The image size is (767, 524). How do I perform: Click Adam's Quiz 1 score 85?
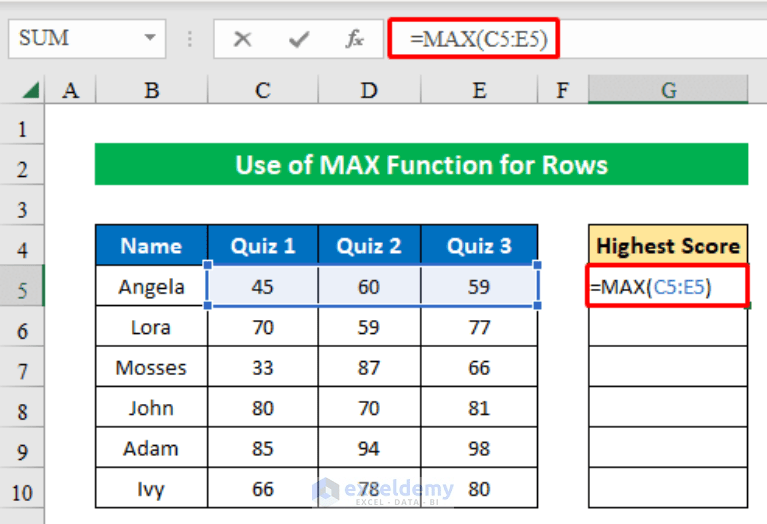point(263,448)
